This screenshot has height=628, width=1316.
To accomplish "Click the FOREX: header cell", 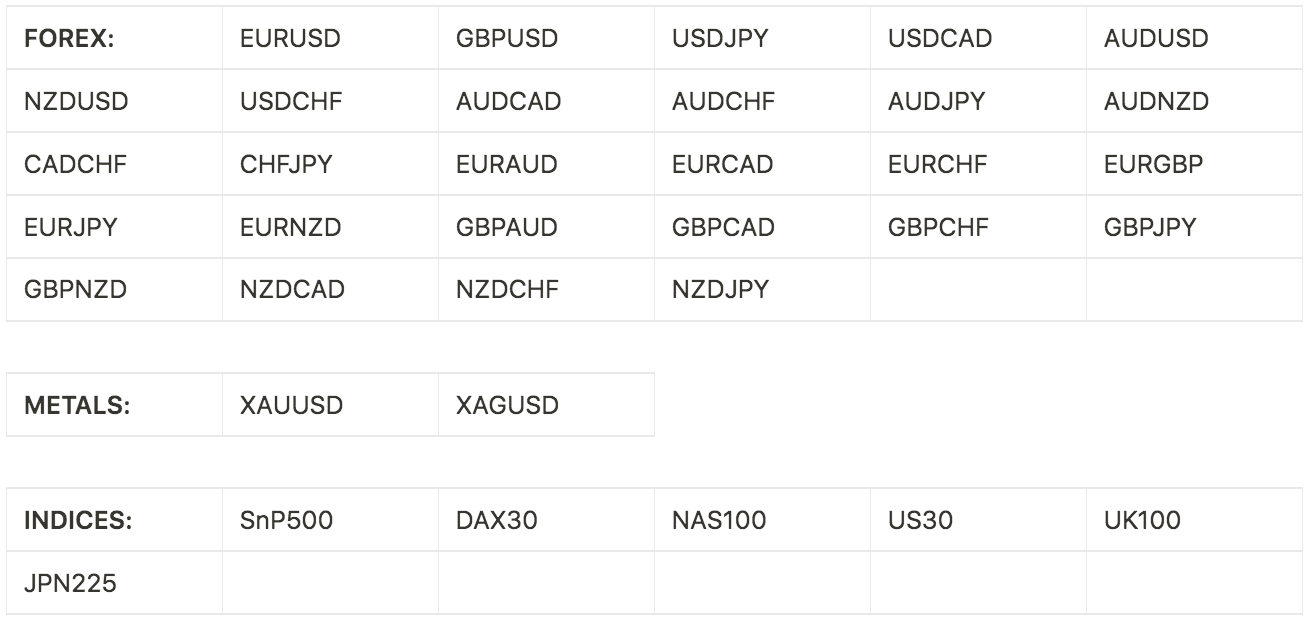I will tap(114, 38).
